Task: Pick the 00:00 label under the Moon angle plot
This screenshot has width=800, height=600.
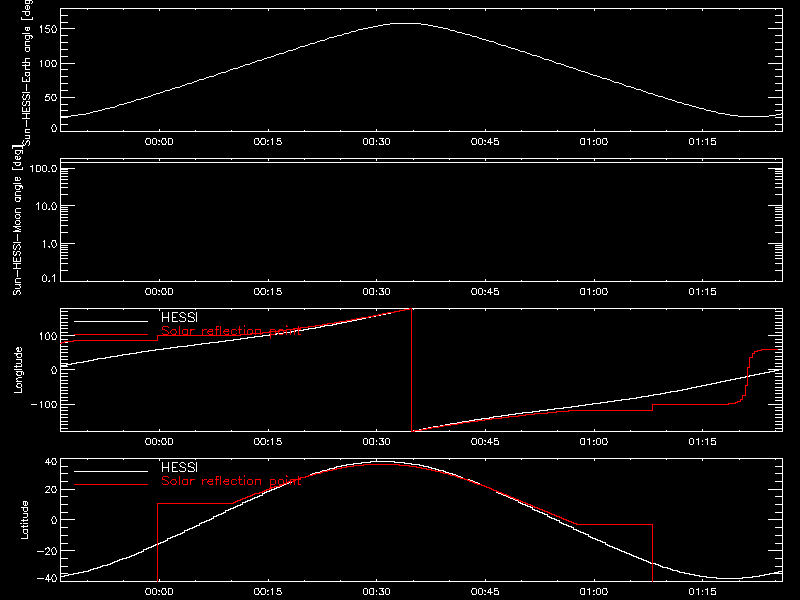Action: click(x=159, y=292)
